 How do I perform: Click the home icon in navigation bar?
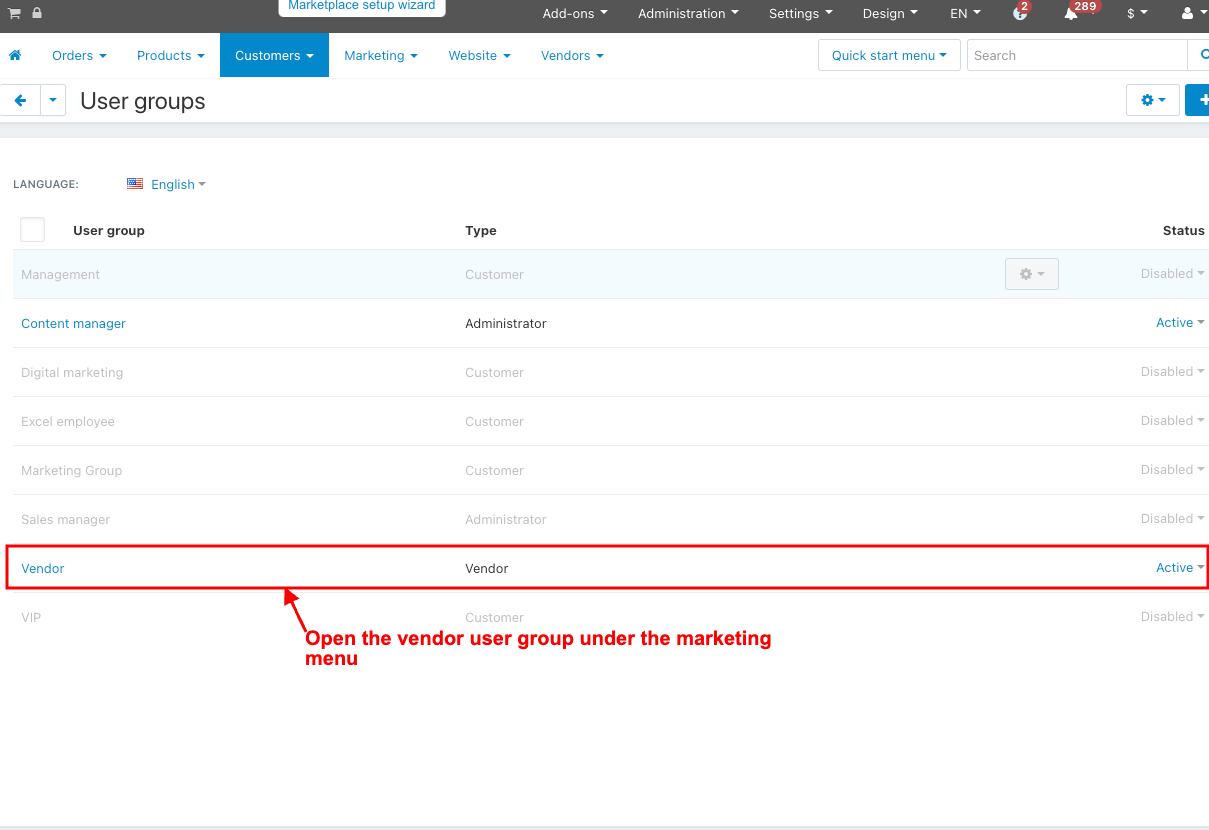tap(15, 56)
